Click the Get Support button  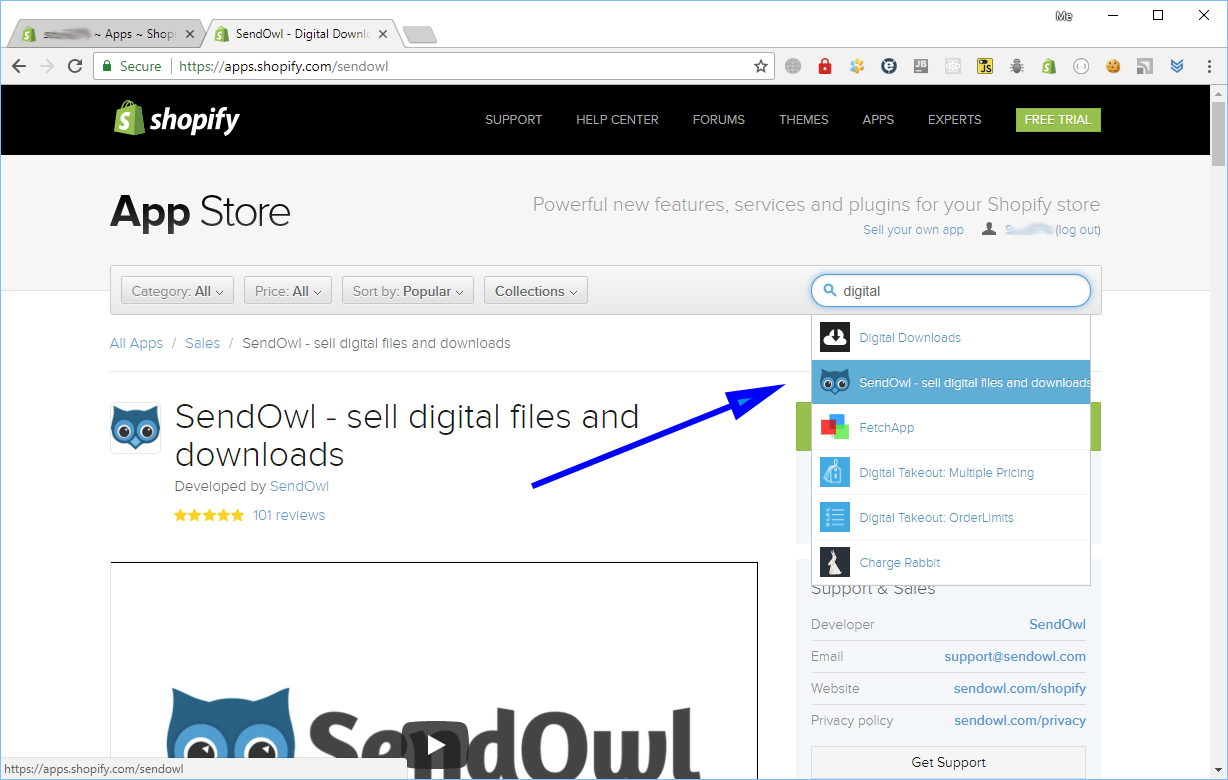[948, 762]
